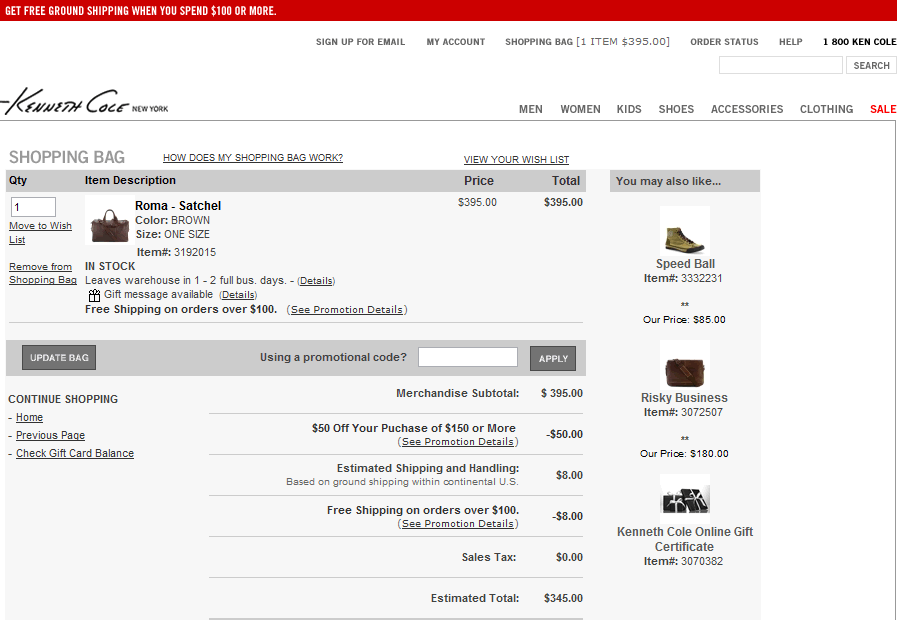Open the Risky Business bag image
The image size is (900, 620).
pyautogui.click(x=685, y=365)
